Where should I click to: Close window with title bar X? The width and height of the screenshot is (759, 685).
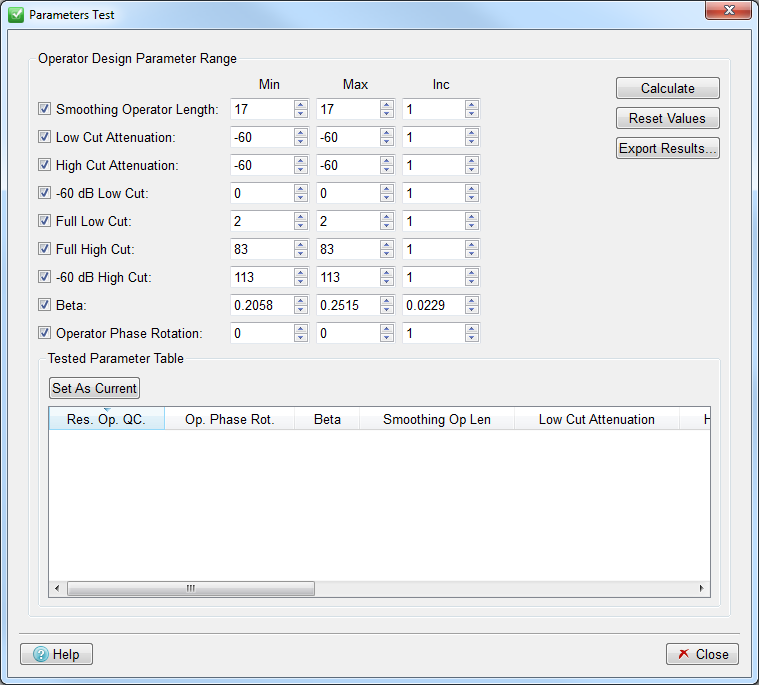(729, 10)
